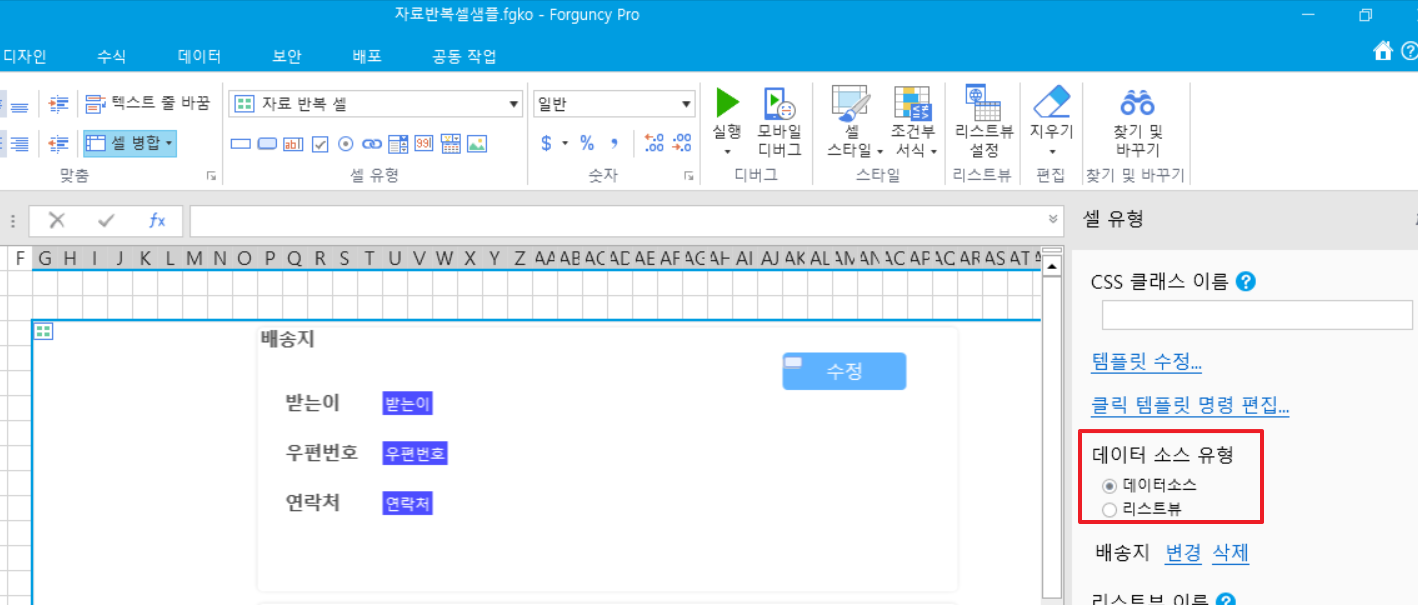
Task: Click the 변경 link next to 배송지
Action: [x=1183, y=553]
